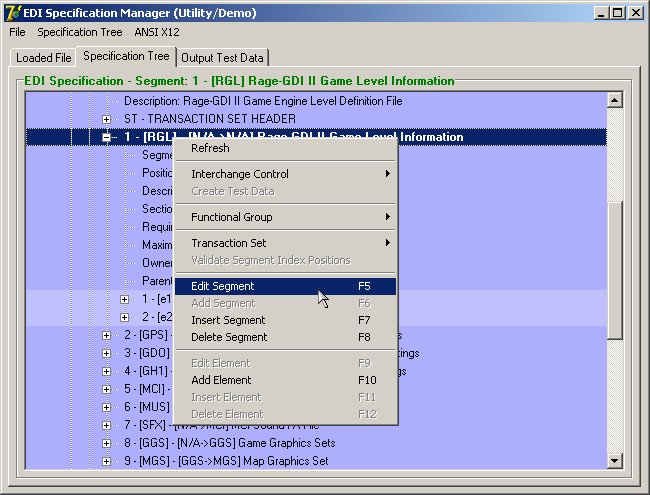Expand the 4 - [GH1] segment node

pos(107,371)
